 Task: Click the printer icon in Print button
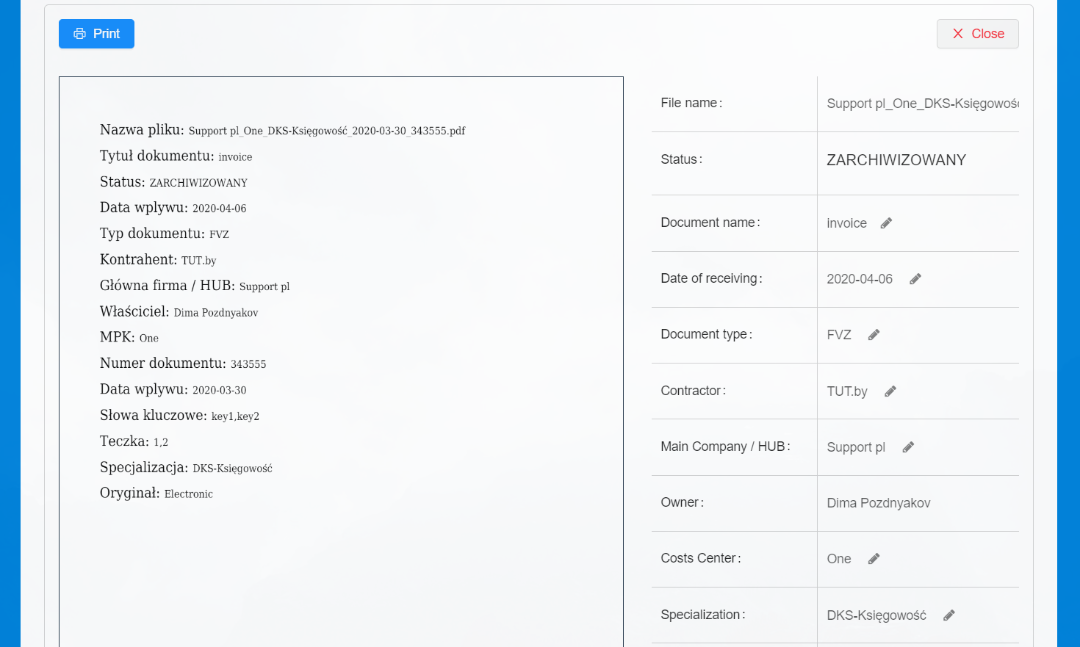point(80,34)
